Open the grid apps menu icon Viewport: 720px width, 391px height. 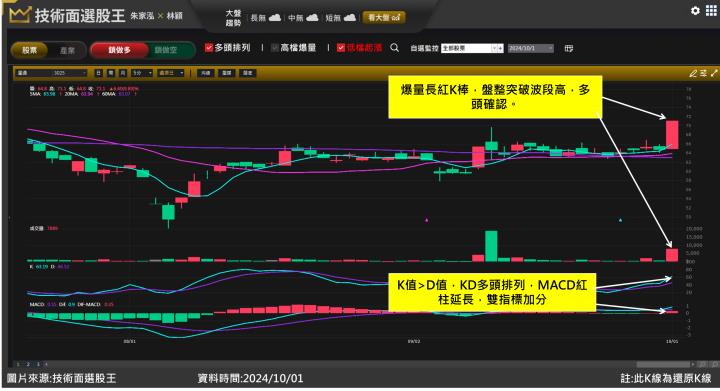click(x=711, y=11)
